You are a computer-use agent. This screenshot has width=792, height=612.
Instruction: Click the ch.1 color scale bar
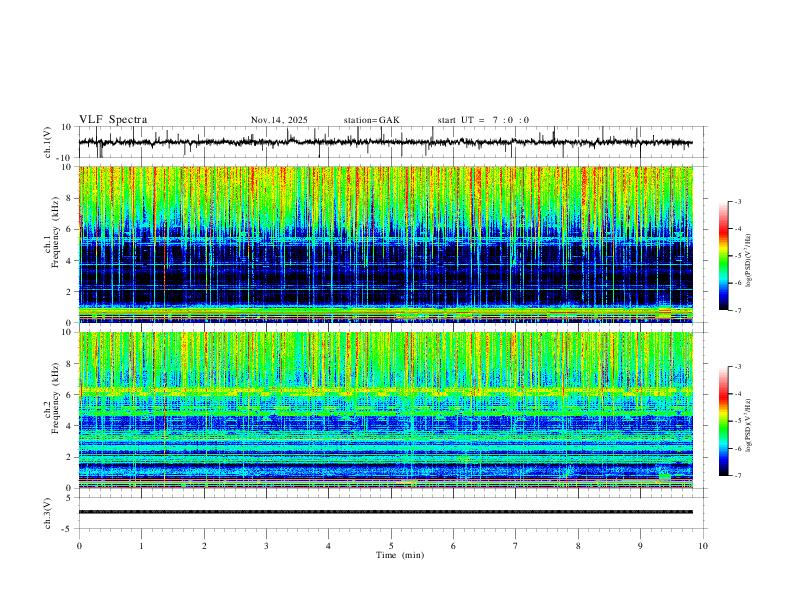[723, 256]
